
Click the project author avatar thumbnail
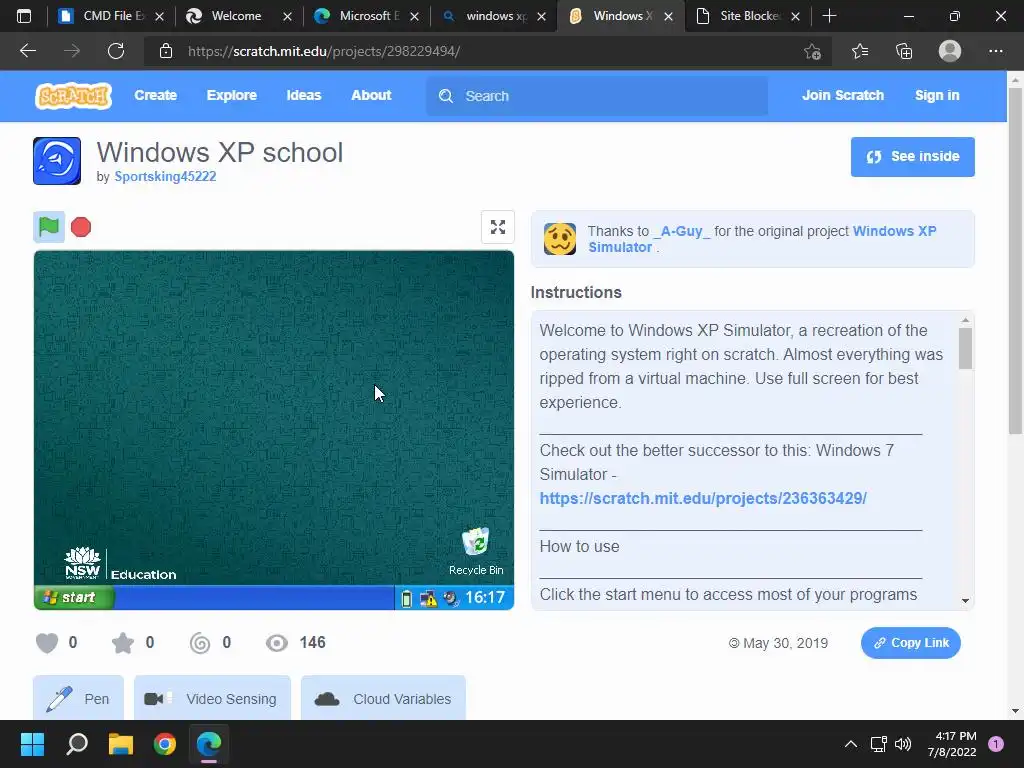coord(57,161)
